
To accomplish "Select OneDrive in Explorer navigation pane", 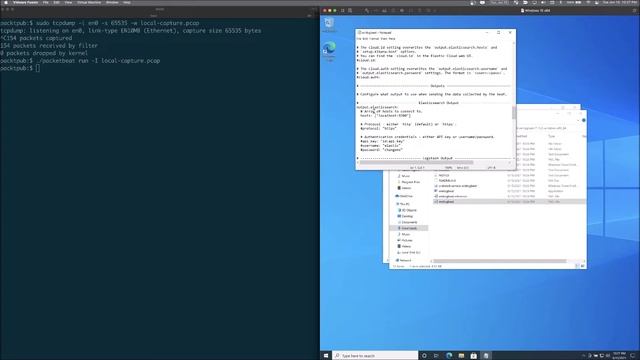I will click(404, 196).
